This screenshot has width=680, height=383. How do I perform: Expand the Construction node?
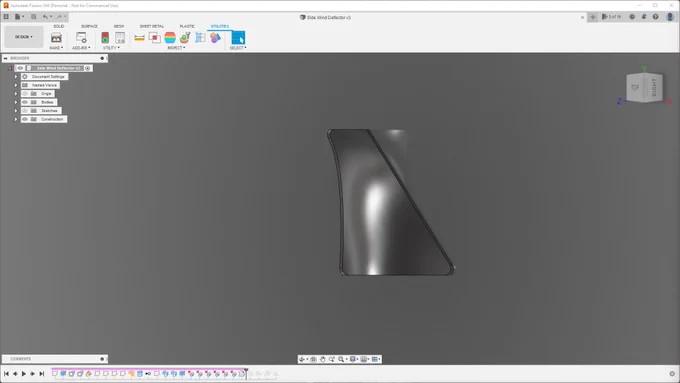(x=16, y=119)
